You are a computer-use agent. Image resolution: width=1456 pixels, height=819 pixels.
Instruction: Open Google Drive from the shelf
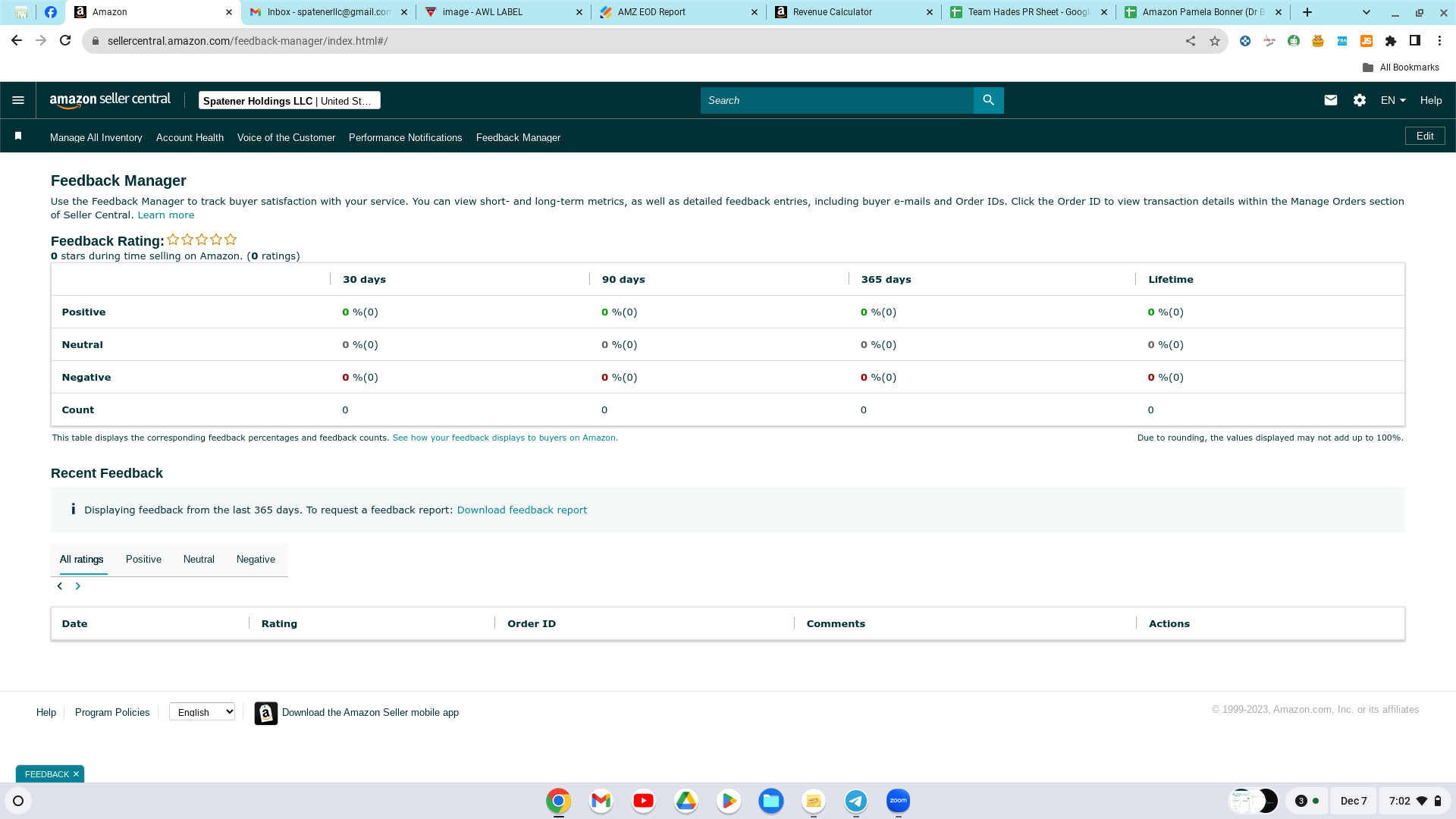click(x=686, y=801)
